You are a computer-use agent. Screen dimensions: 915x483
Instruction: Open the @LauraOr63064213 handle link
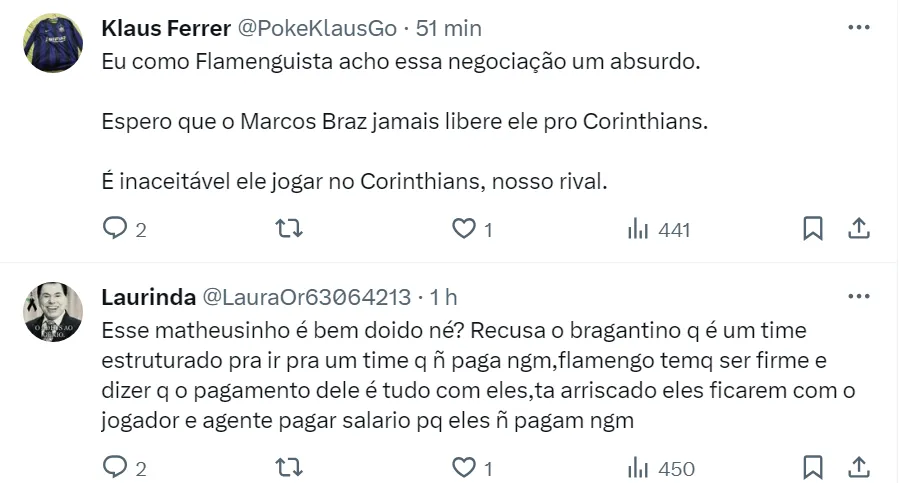(307, 296)
